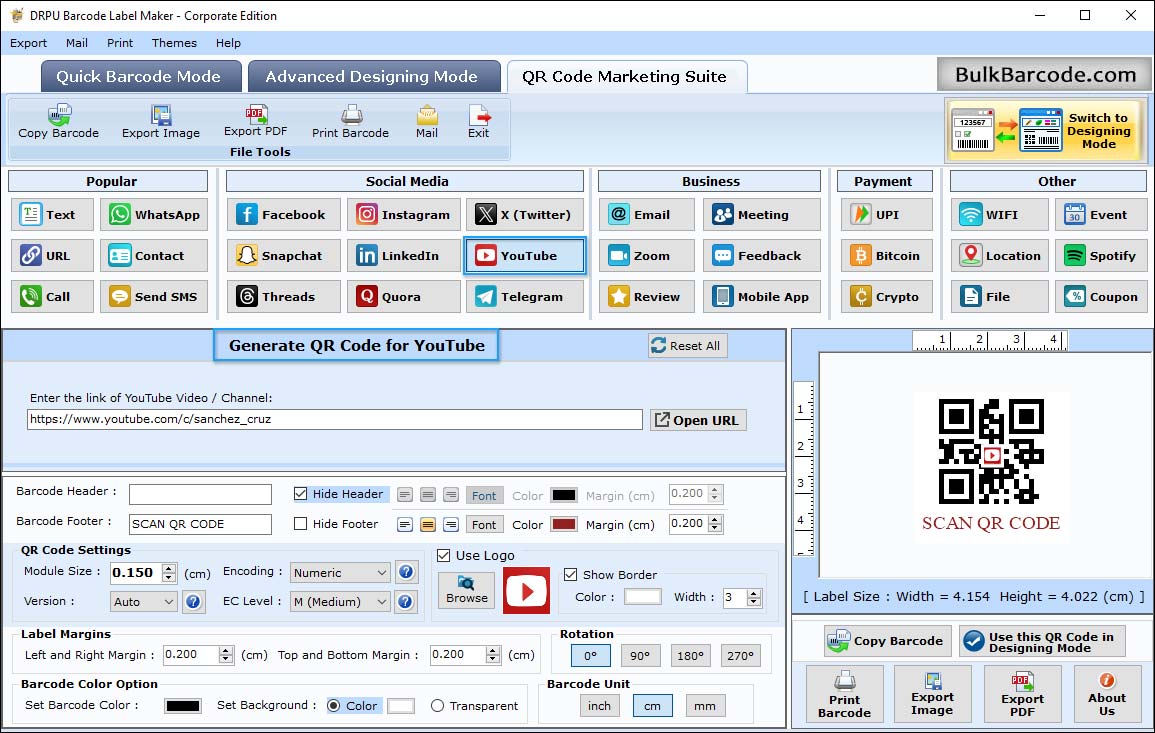
Task: Set rotation to 90°
Action: (640, 656)
